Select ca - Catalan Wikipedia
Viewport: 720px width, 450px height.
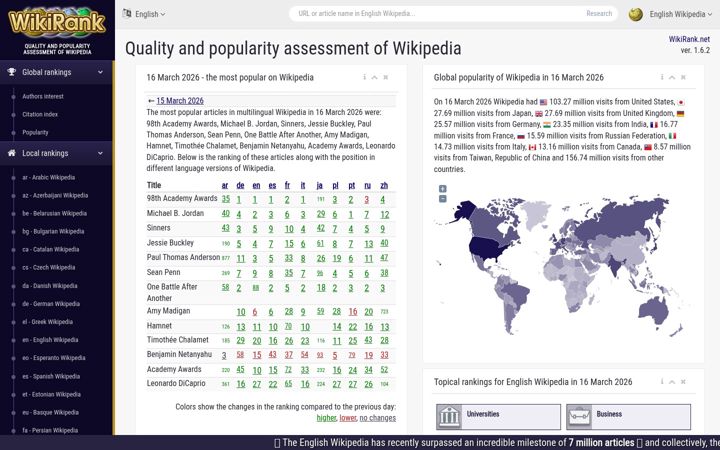pyautogui.click(x=51, y=249)
